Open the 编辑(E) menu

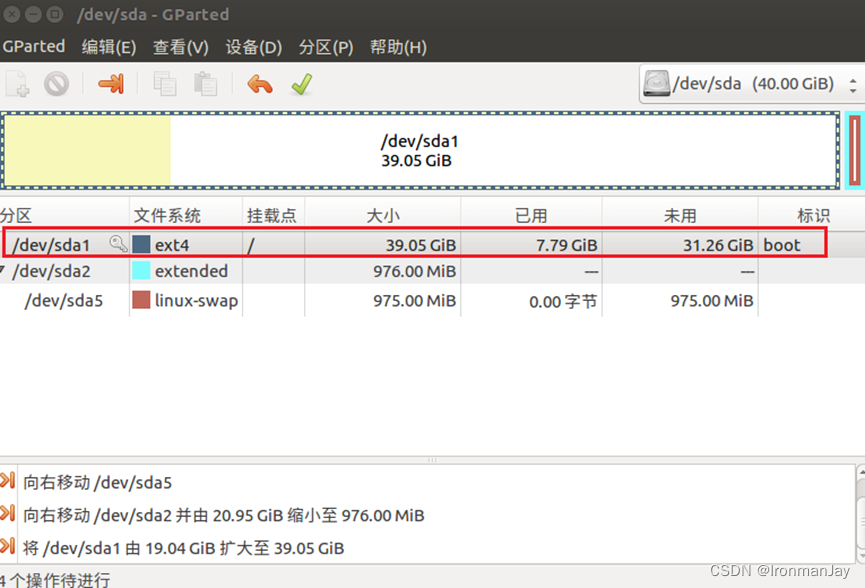point(109,47)
